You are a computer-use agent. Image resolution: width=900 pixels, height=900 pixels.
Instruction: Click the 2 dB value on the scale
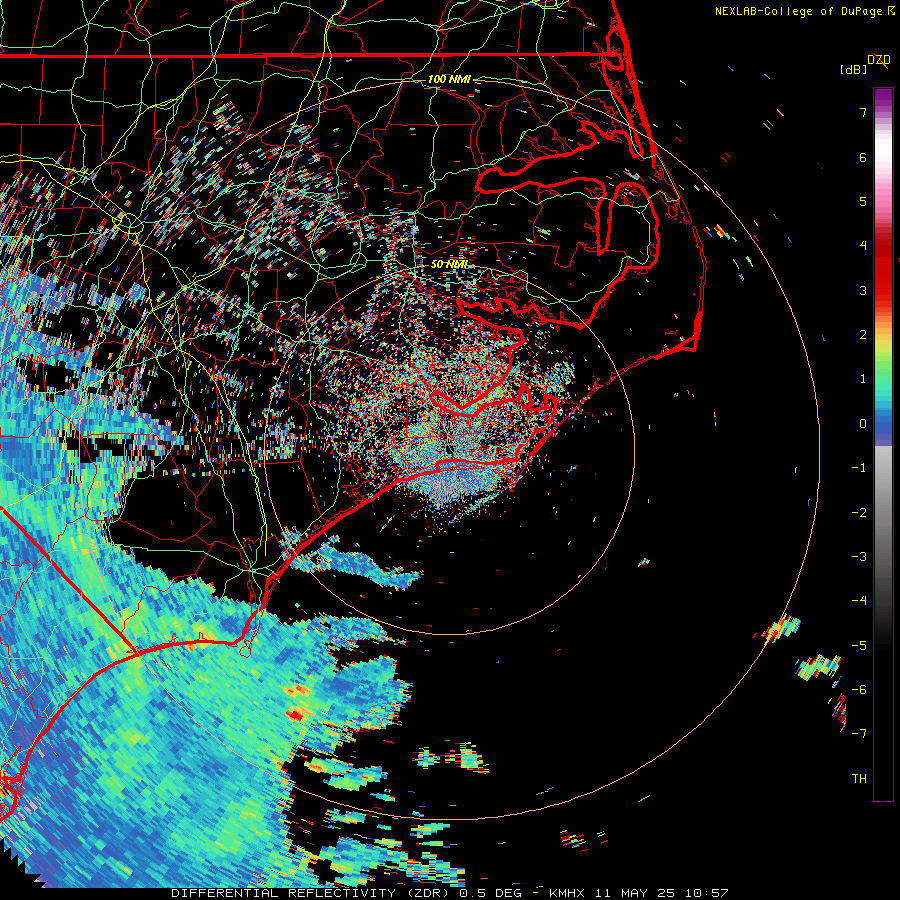[863, 335]
